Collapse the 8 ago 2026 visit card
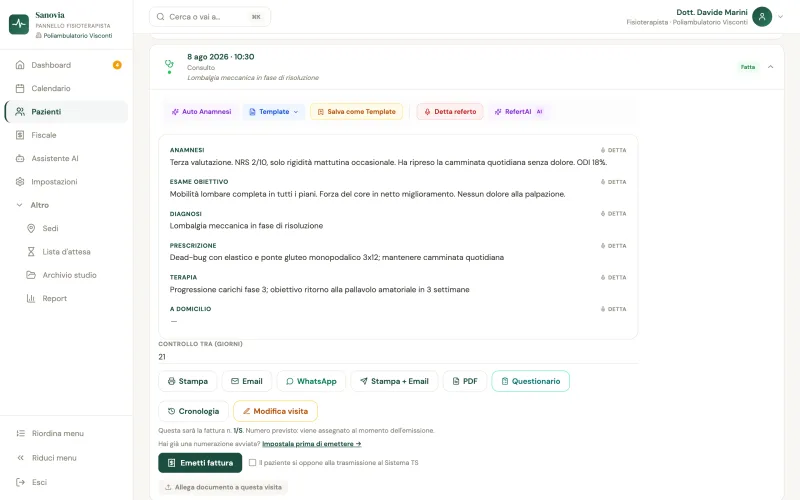The image size is (800, 500). coord(770,67)
